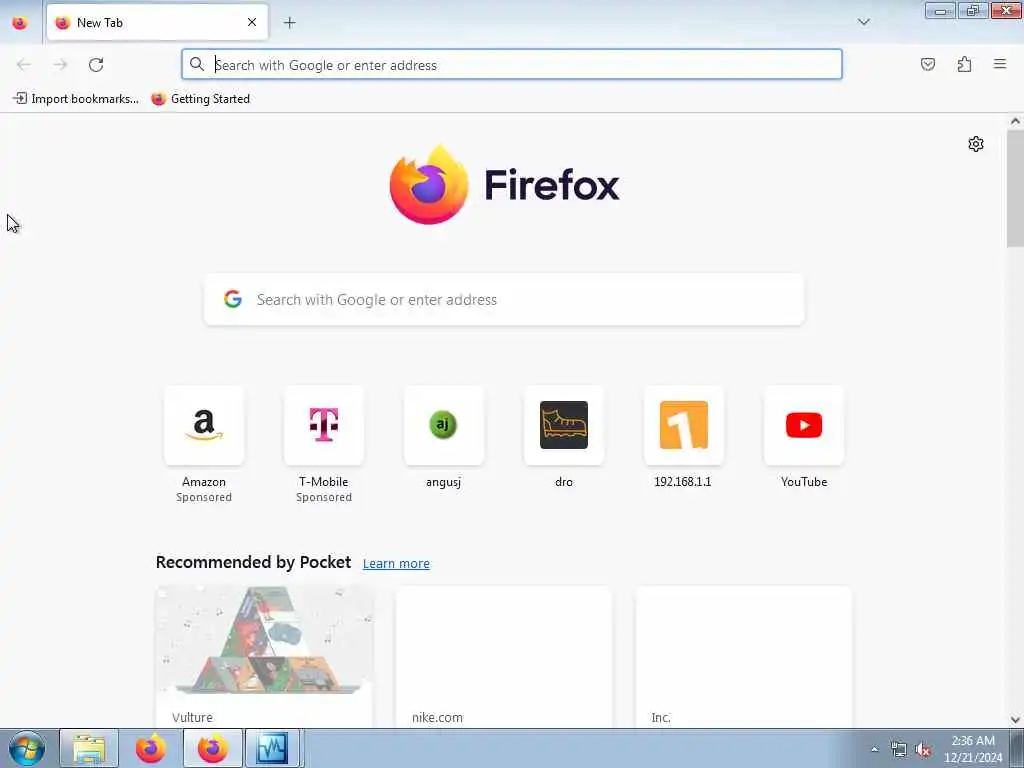Open Windows Explorer from the taskbar
1024x768 pixels.
coord(89,748)
